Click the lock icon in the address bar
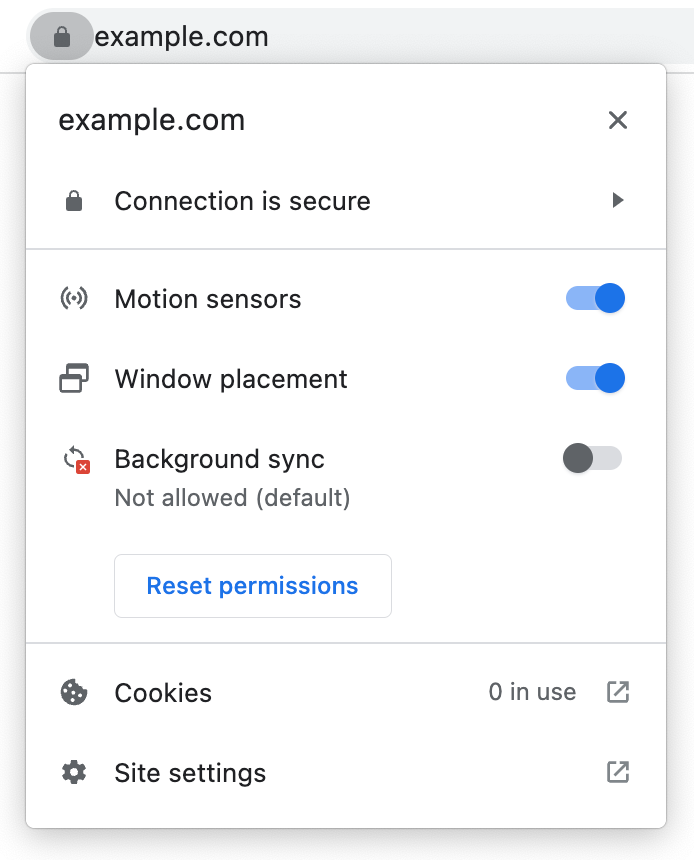 click(x=62, y=38)
